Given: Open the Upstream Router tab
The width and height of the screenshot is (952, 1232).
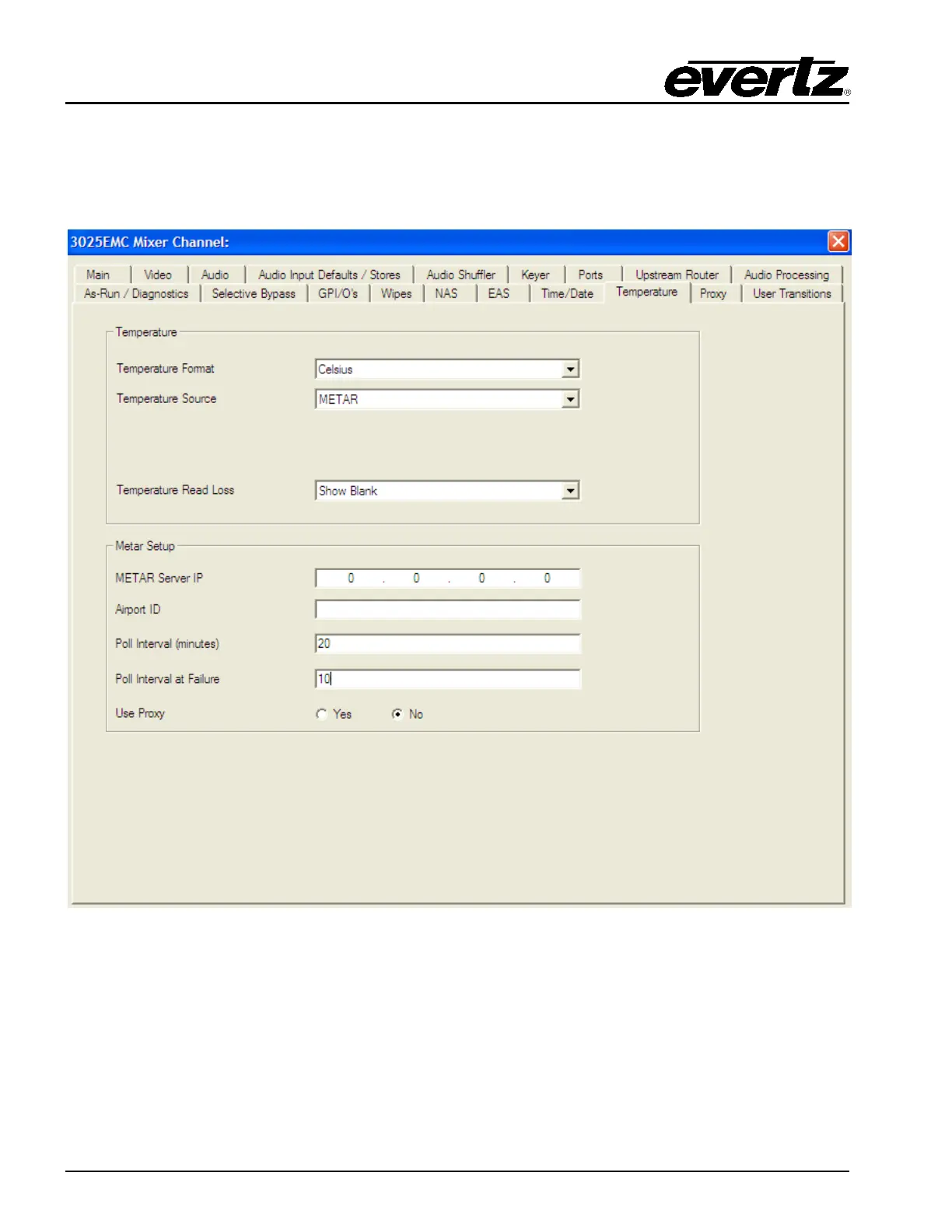Looking at the screenshot, I should pos(677,275).
